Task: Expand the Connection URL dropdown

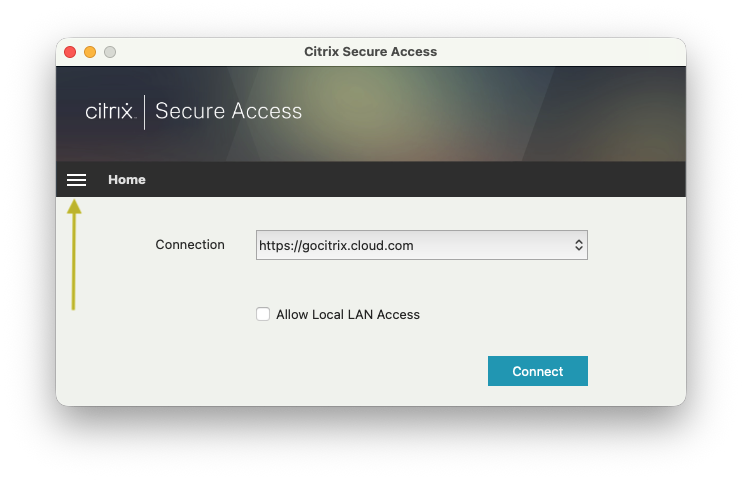Action: pyautogui.click(x=421, y=245)
